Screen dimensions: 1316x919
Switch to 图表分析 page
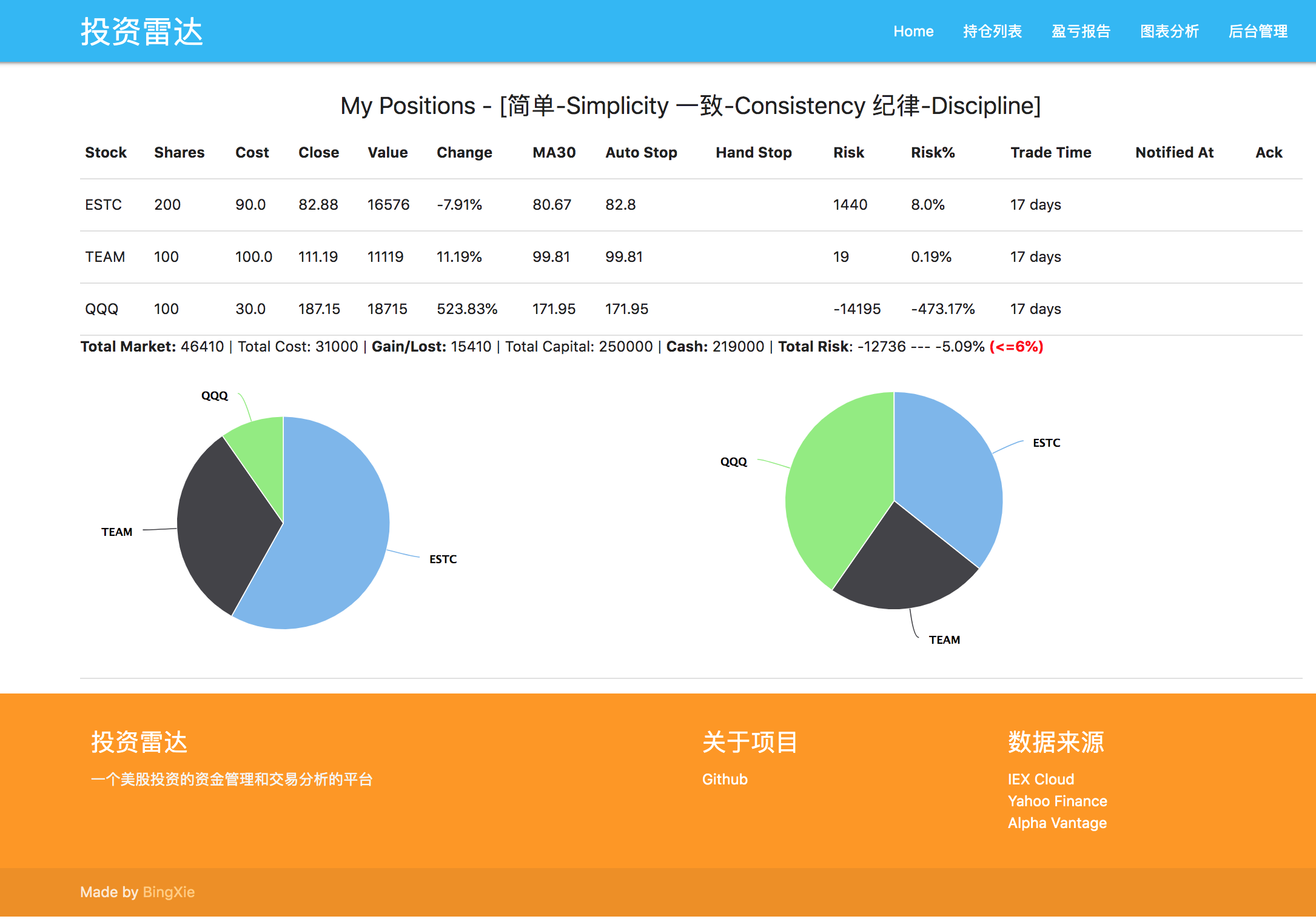[x=1169, y=32]
